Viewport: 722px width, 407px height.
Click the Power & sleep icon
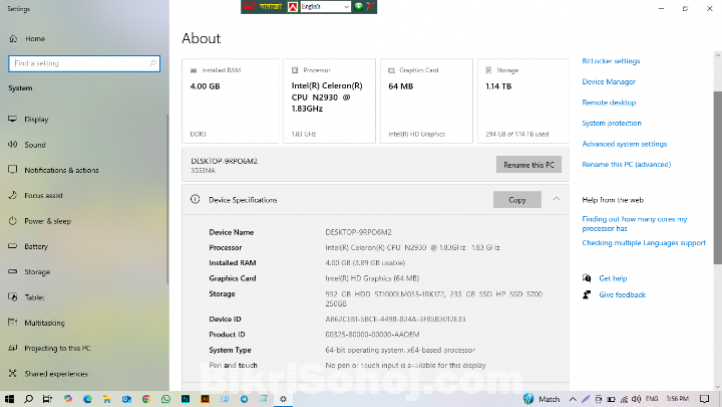click(13, 221)
